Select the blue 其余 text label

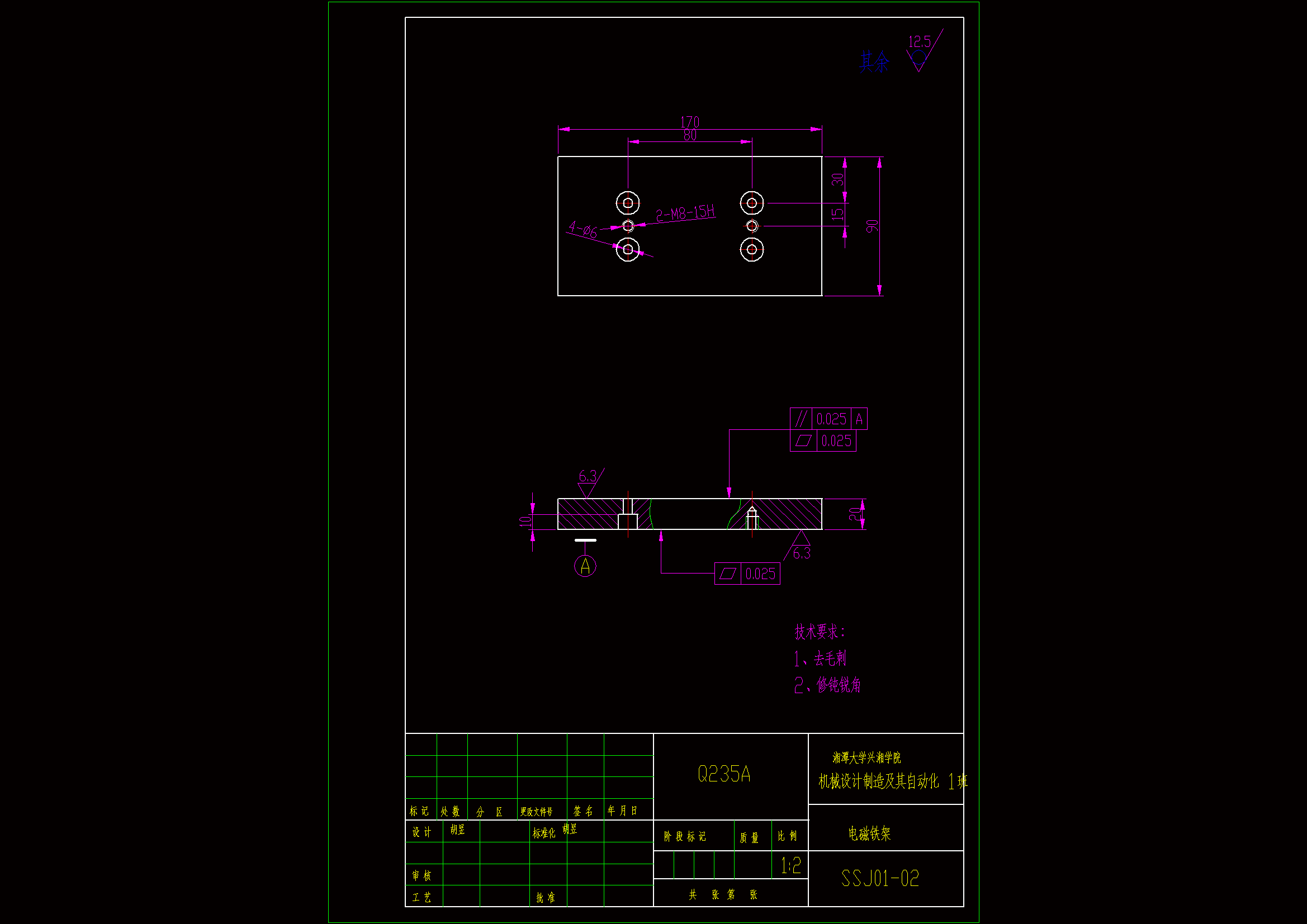click(x=874, y=61)
